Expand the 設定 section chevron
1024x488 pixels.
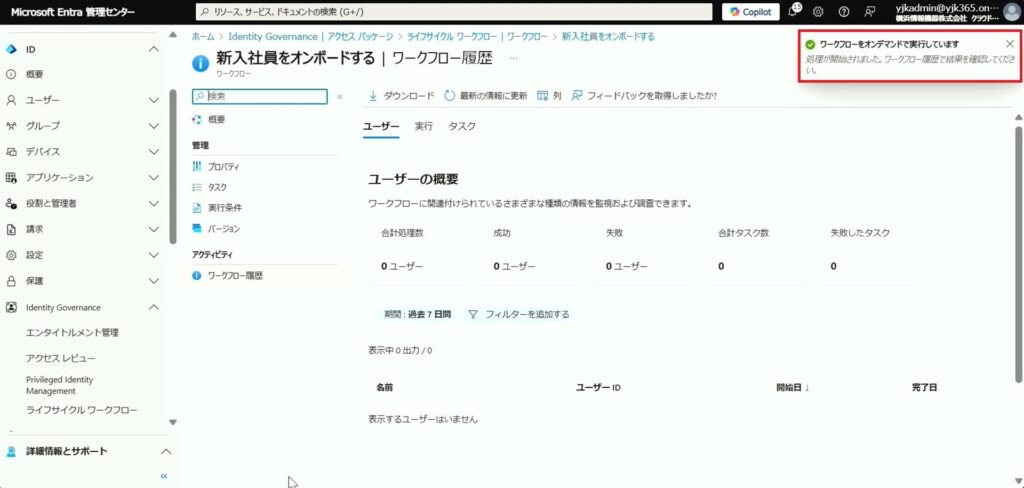coord(153,255)
